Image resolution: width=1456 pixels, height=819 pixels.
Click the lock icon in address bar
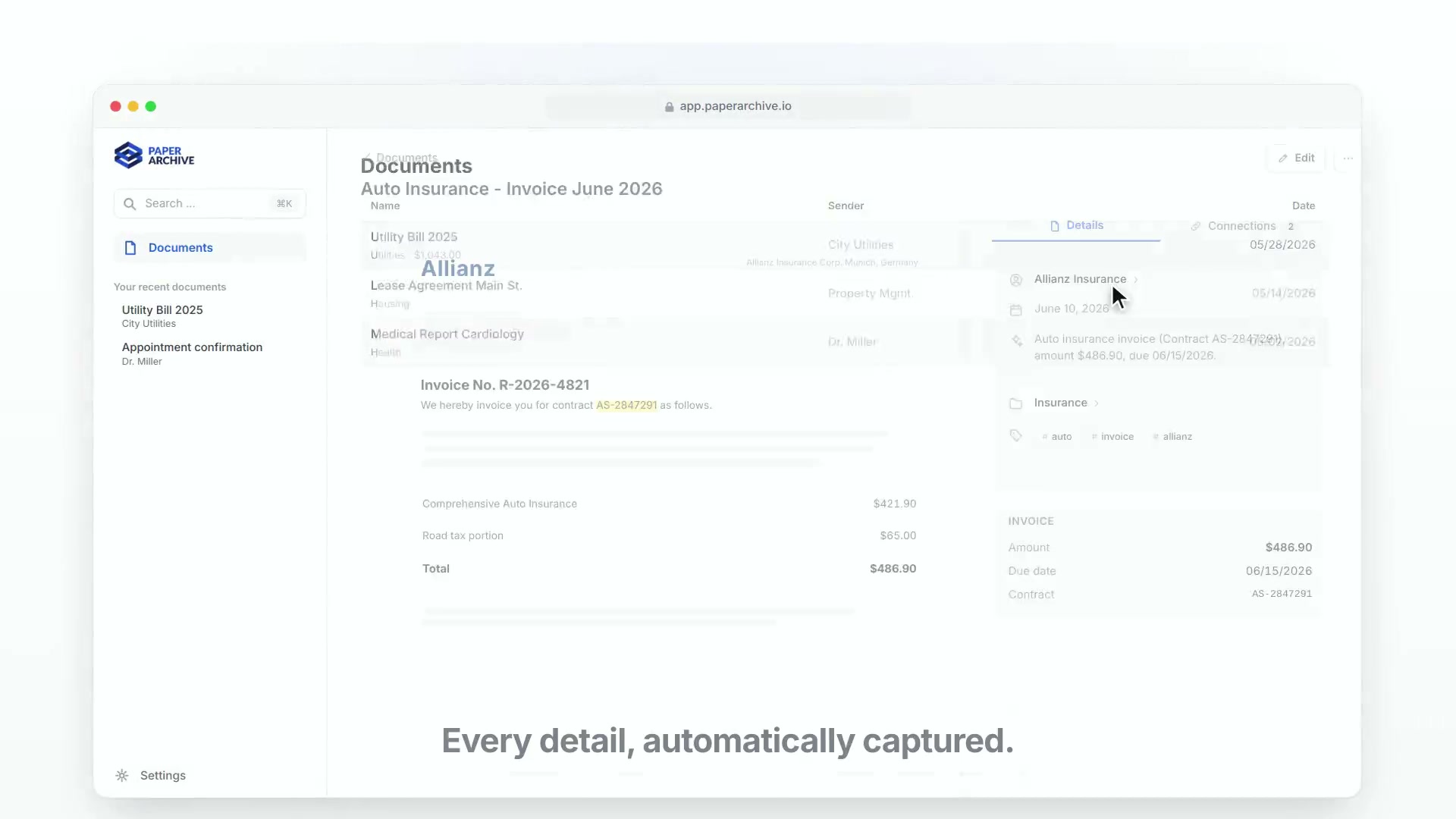pos(669,107)
